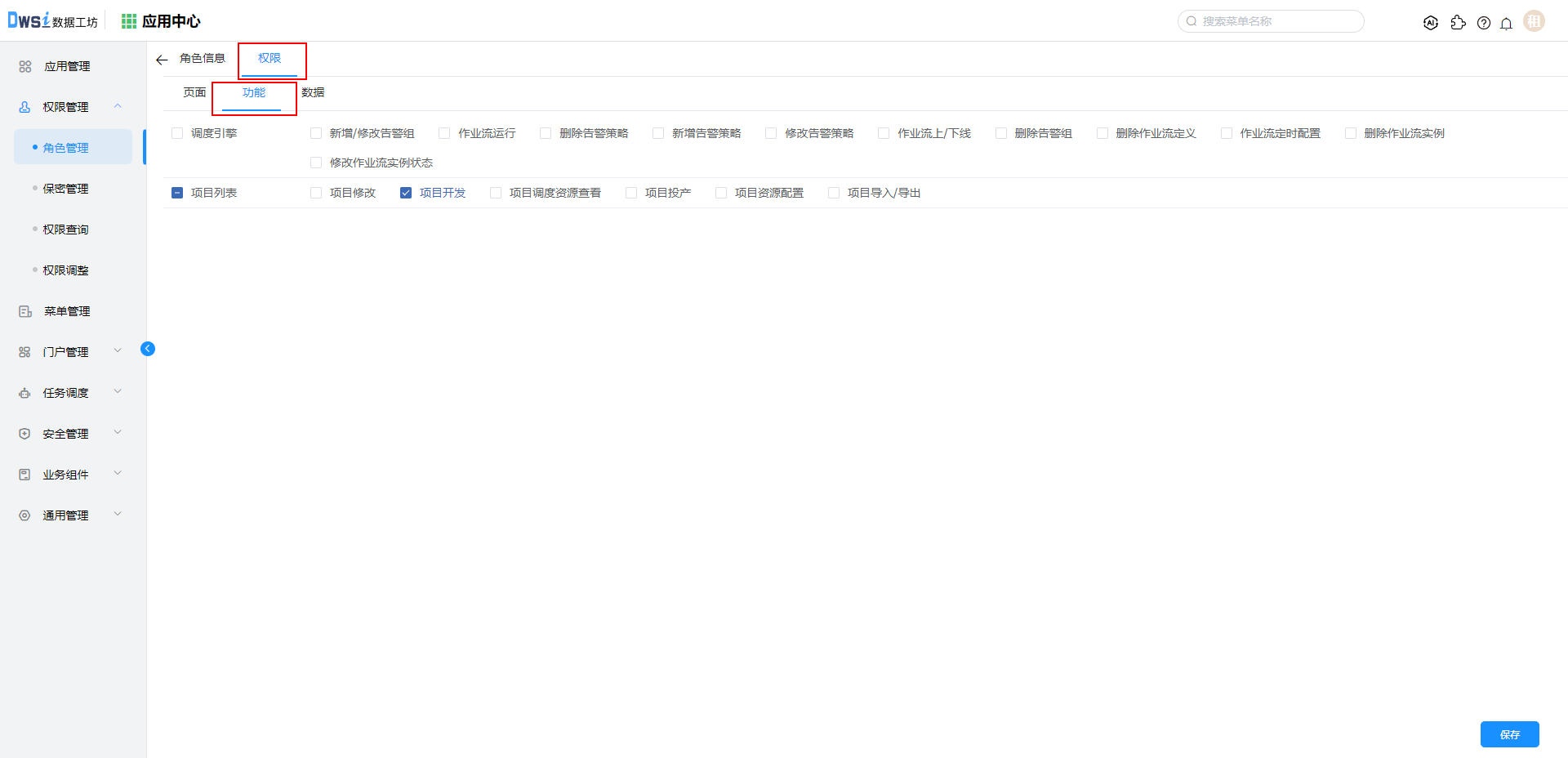Click the AI assistant icon in header

[x=1430, y=23]
